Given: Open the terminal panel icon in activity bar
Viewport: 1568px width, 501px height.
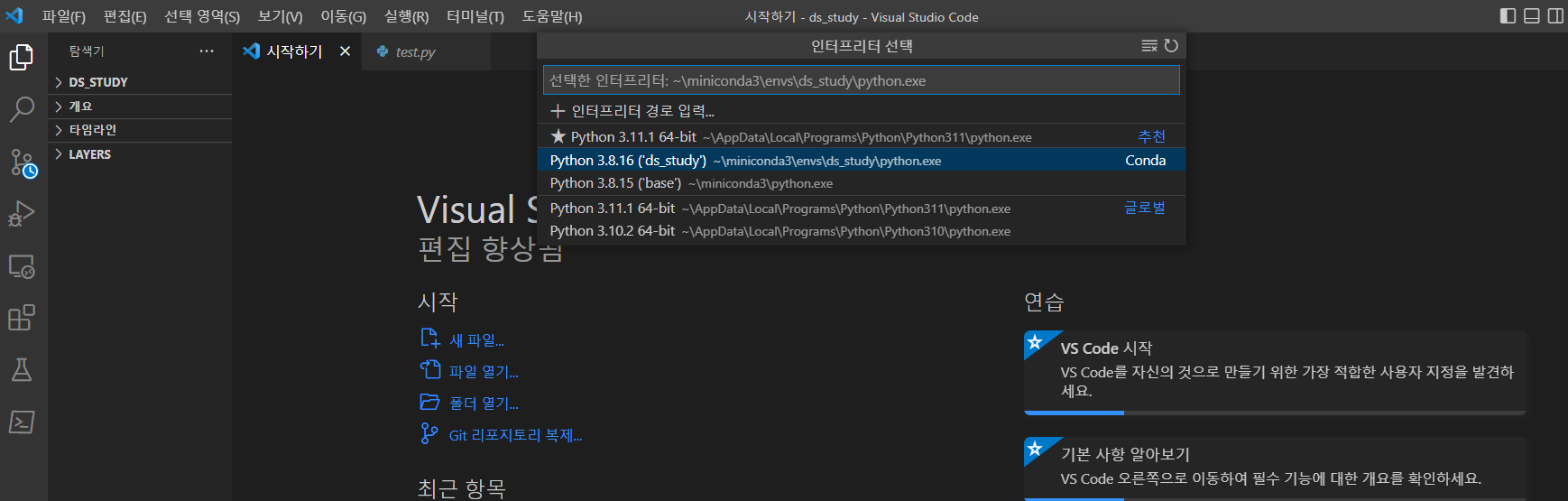Looking at the screenshot, I should pyautogui.click(x=22, y=422).
